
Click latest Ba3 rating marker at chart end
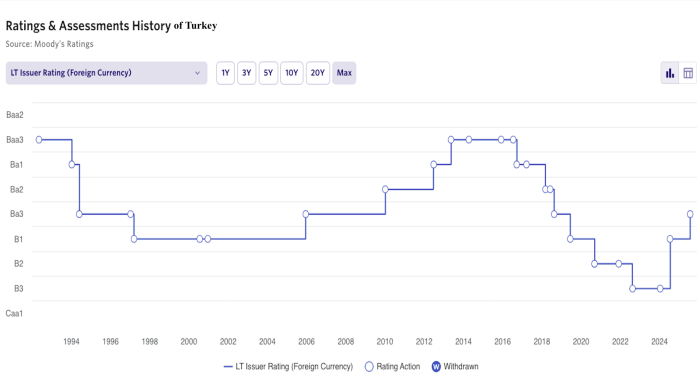(x=690, y=214)
